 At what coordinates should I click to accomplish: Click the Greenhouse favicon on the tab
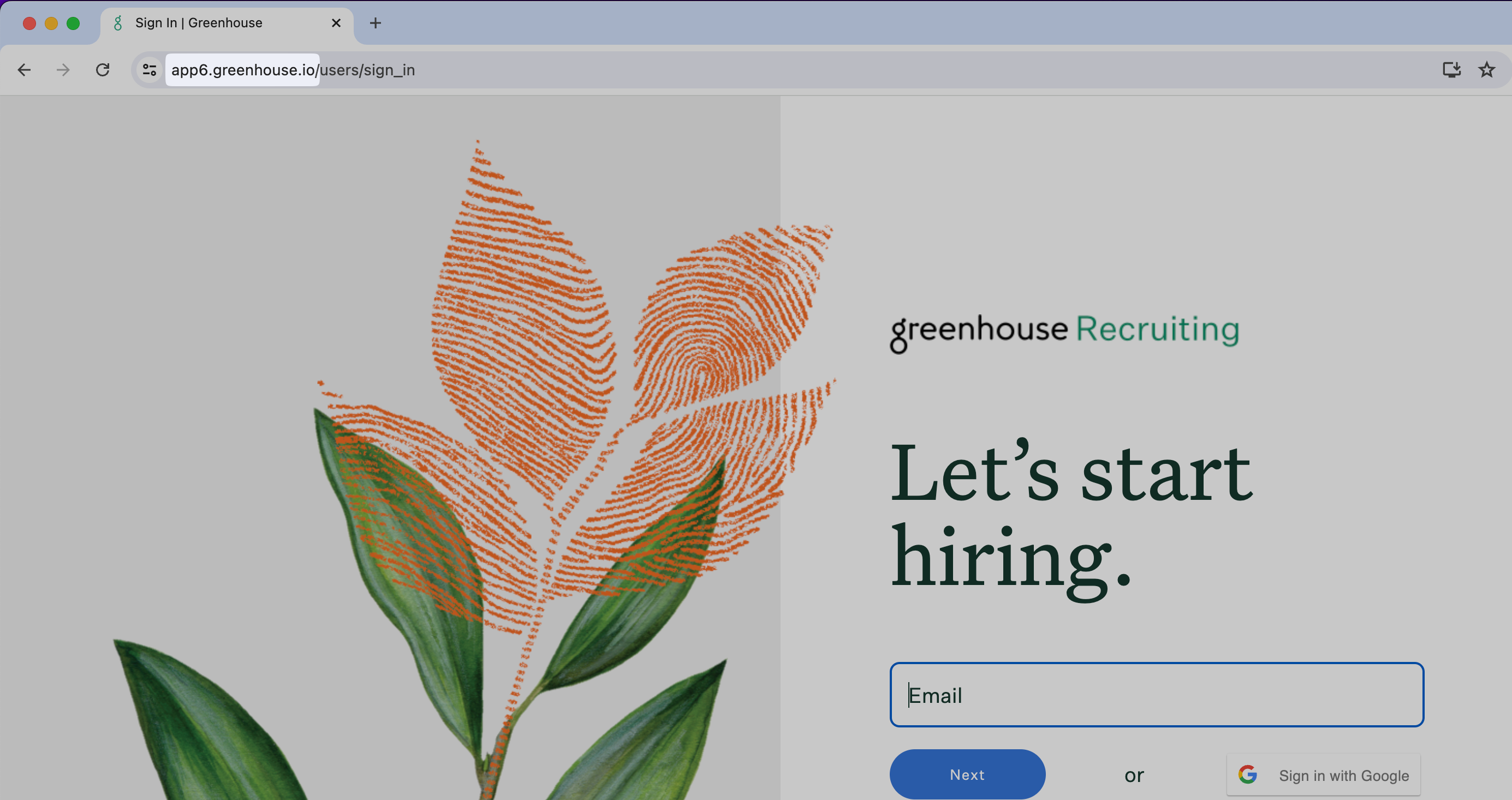pos(118,23)
